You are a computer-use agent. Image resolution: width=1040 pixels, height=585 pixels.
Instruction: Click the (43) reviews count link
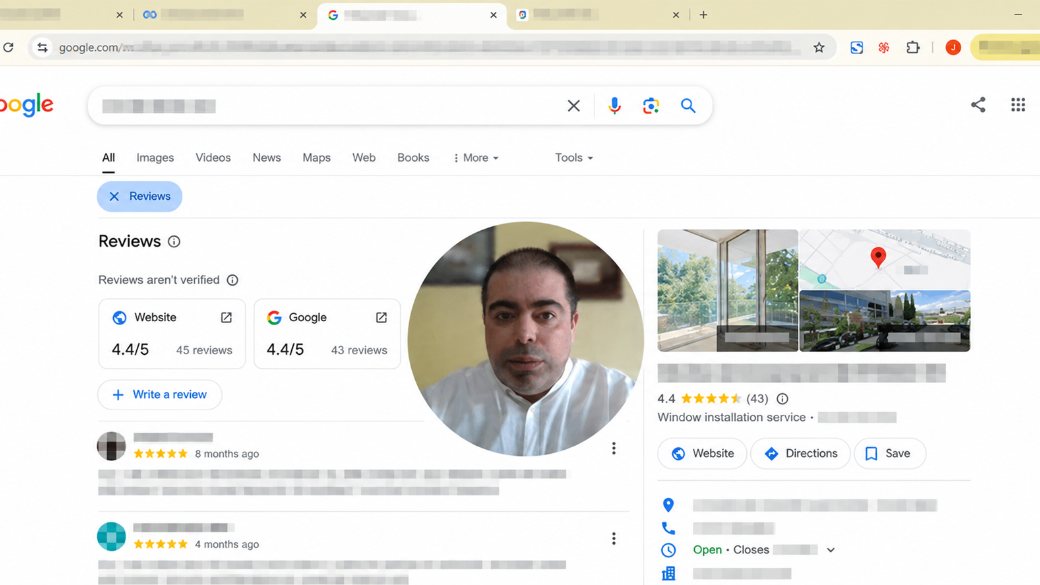757,399
